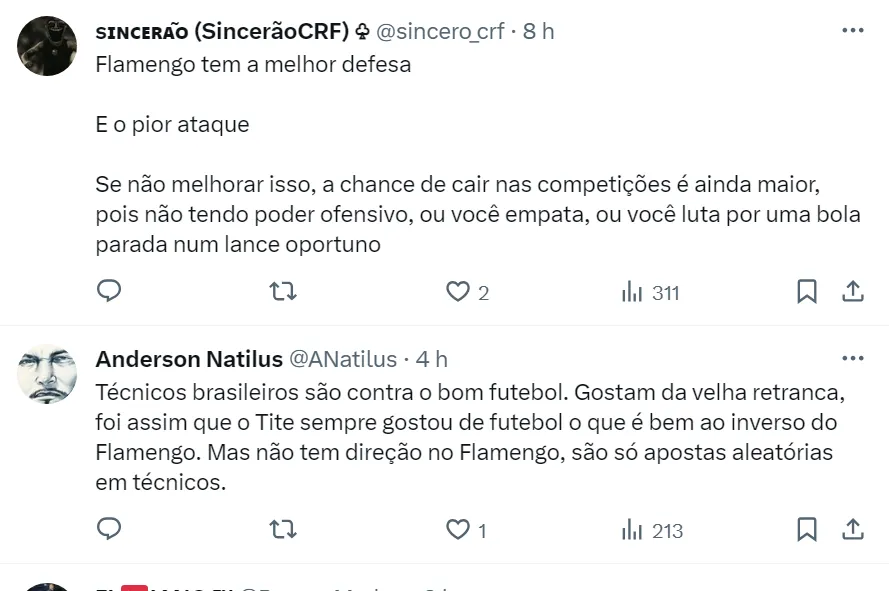Open more options on Anderson Natilus's tweet

click(x=852, y=358)
